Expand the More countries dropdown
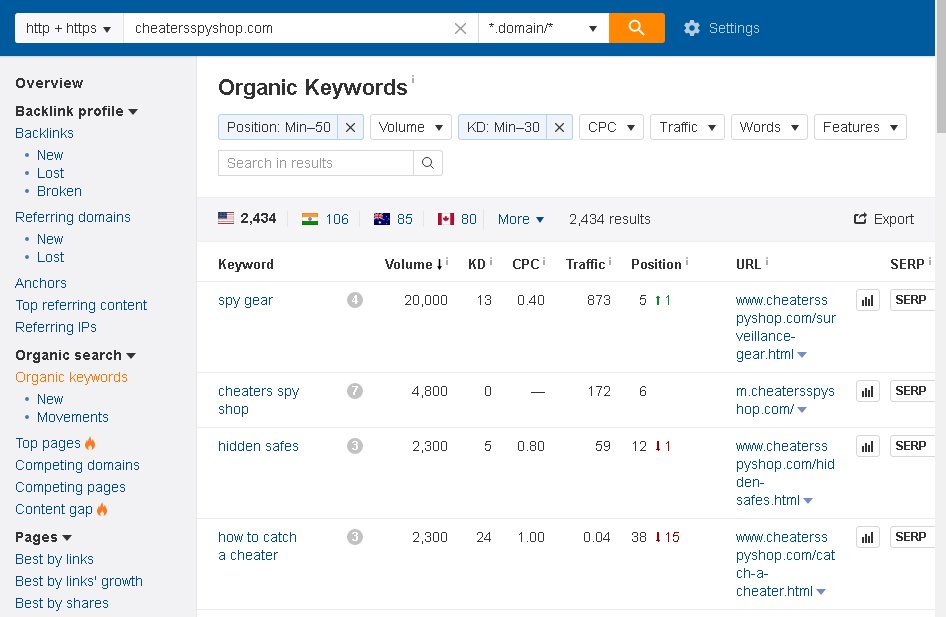This screenshot has width=946, height=617. tap(521, 219)
